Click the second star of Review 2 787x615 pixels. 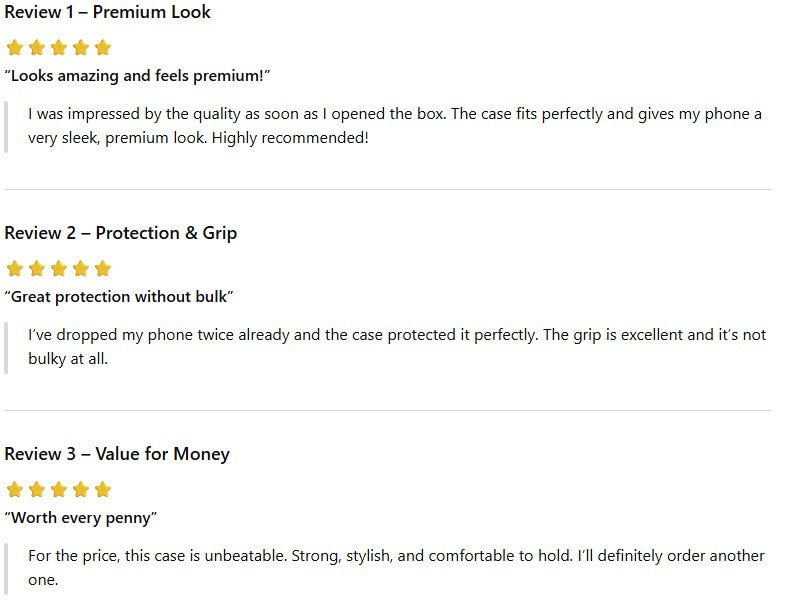[x=36, y=269]
